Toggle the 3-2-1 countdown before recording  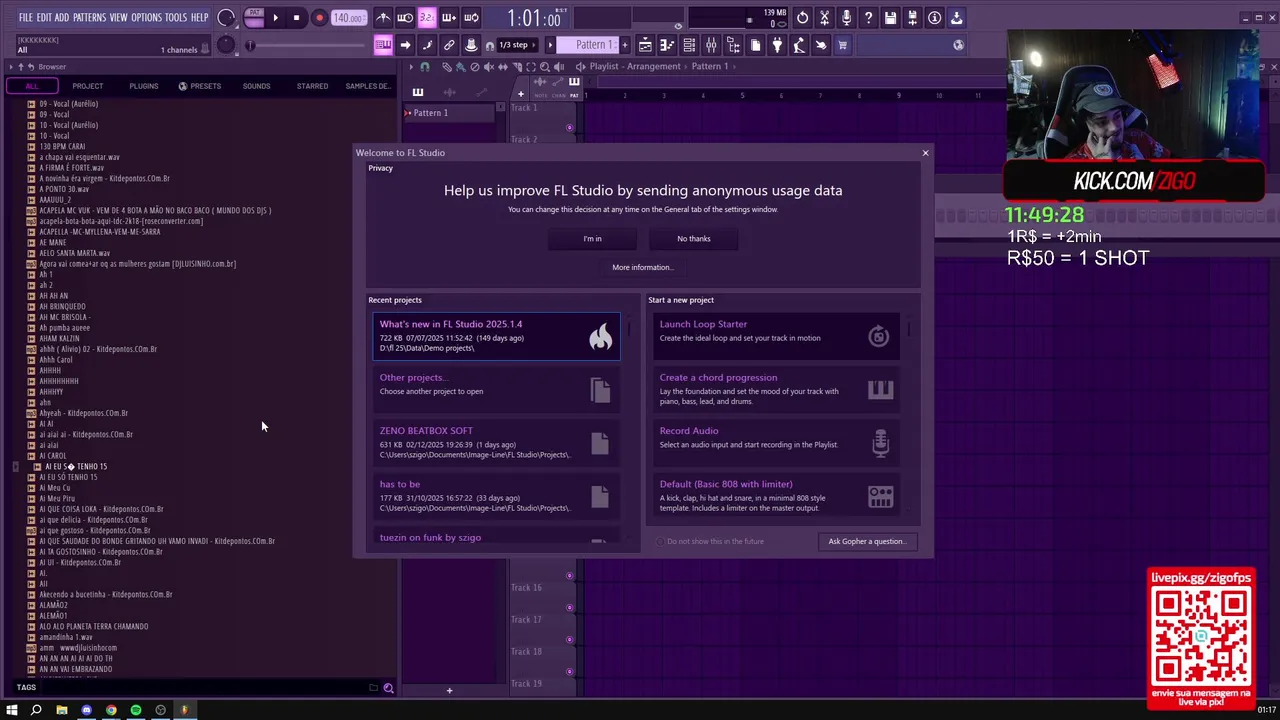tap(427, 18)
